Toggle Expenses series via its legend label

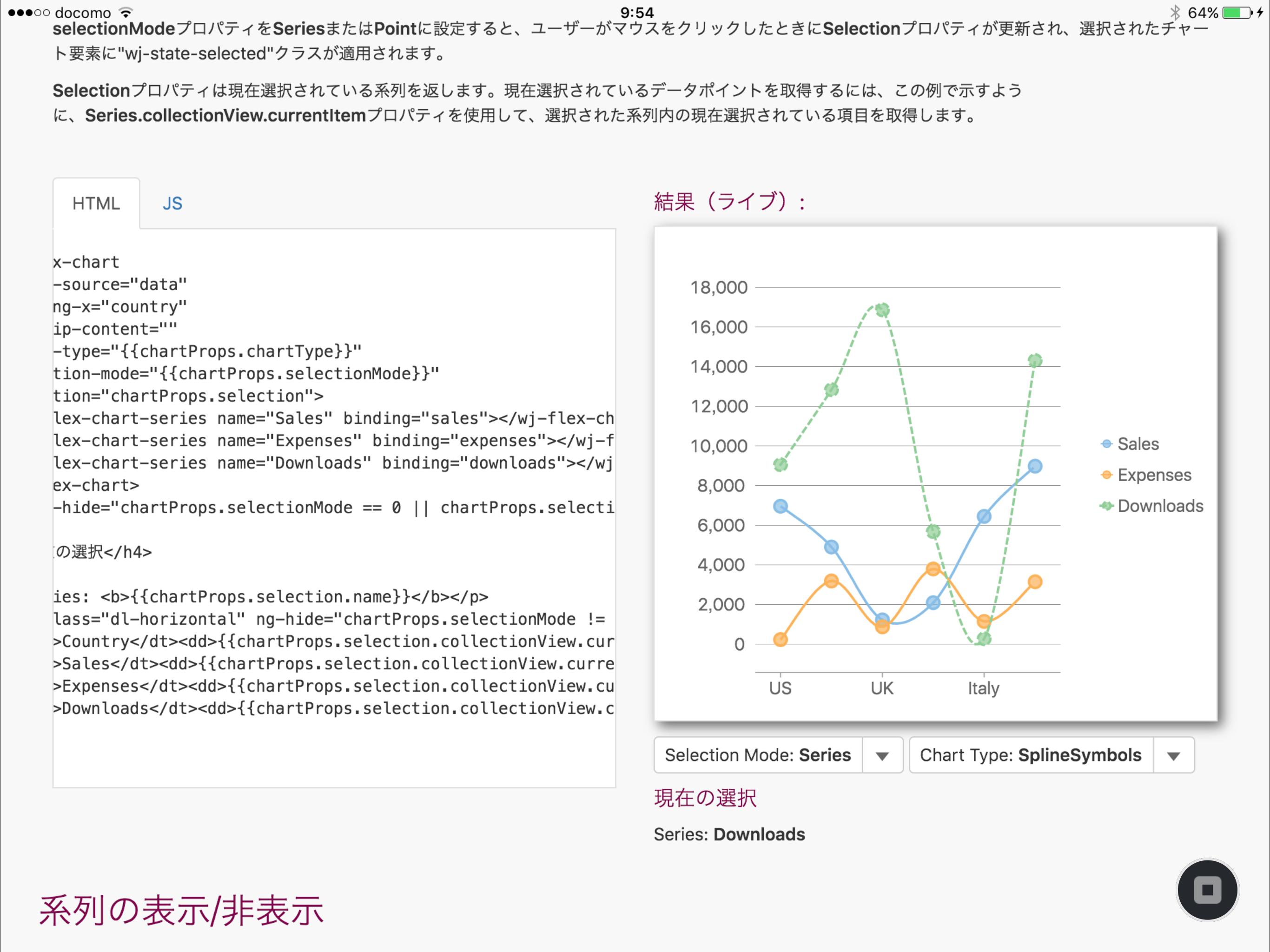tap(1154, 475)
